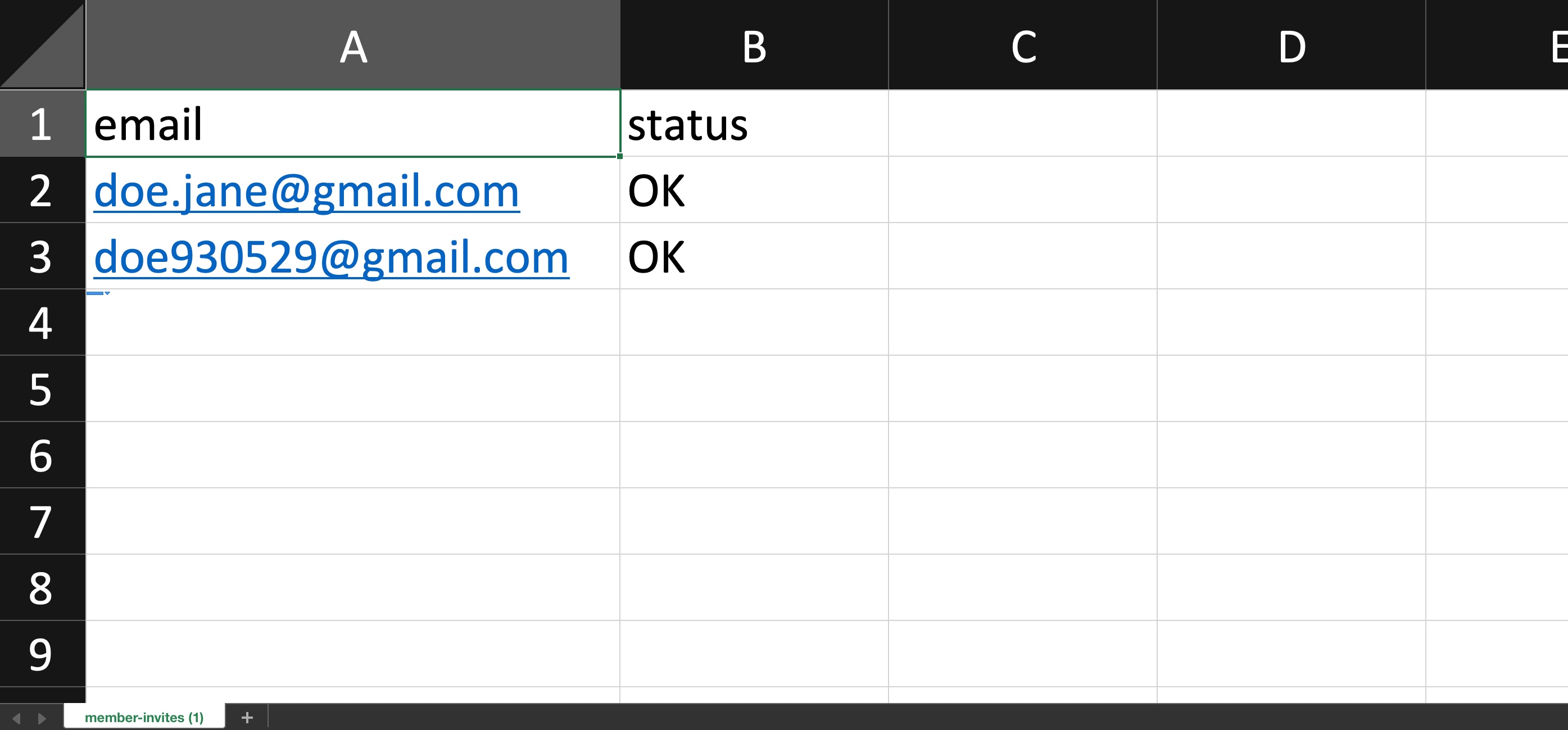Select the member-invites (1) sheet tab
Screen dimensions: 1568x730
click(x=144, y=717)
